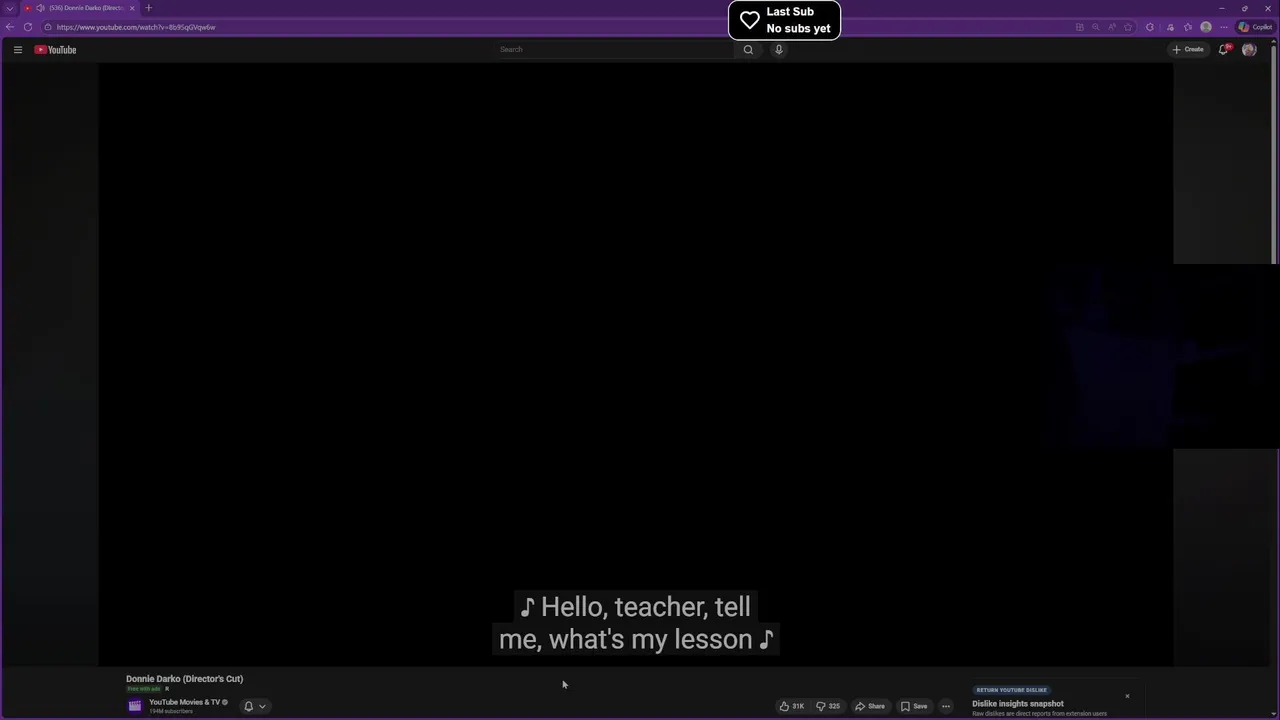Image resolution: width=1280 pixels, height=720 pixels.
Task: Click the video title Donnie Darko (Director's Cut)
Action: coord(184,679)
